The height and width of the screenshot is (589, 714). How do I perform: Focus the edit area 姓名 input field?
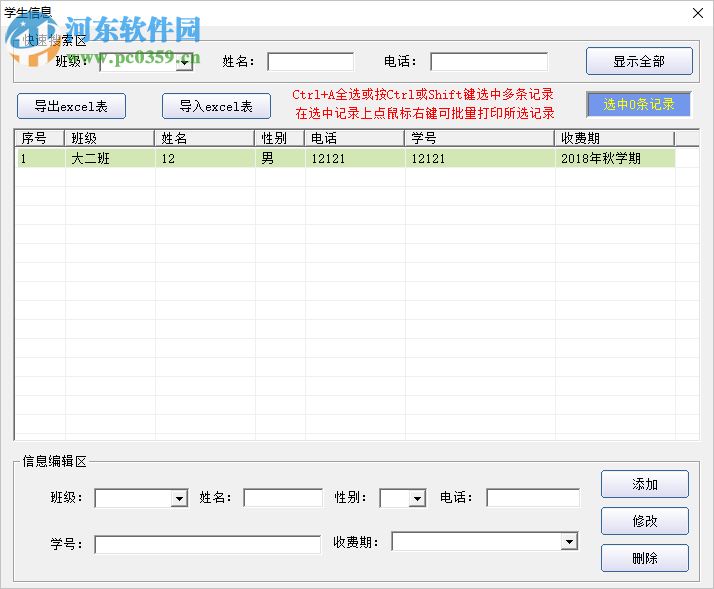(x=283, y=498)
